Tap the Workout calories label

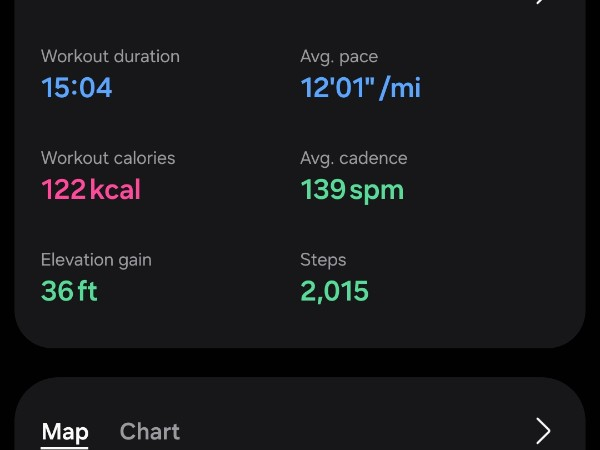point(108,158)
